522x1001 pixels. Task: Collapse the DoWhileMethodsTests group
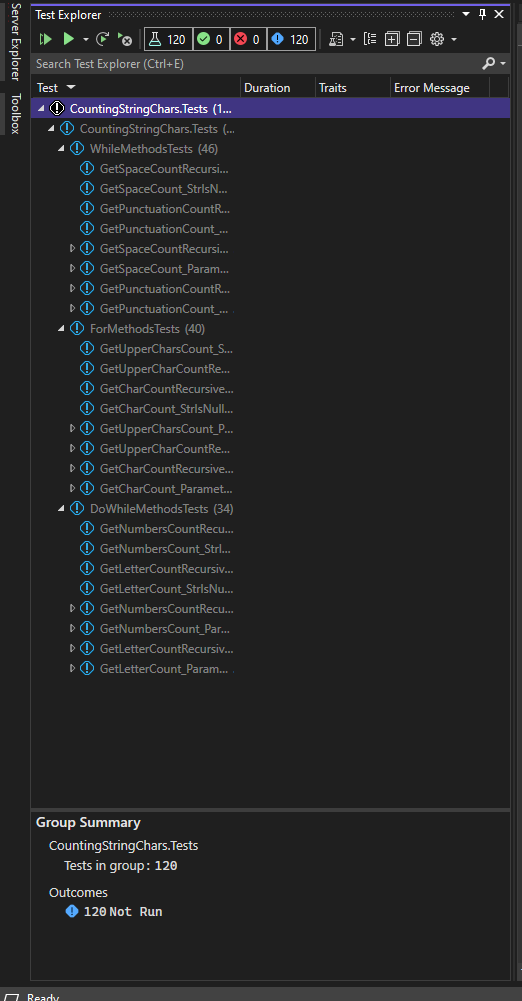click(x=61, y=508)
